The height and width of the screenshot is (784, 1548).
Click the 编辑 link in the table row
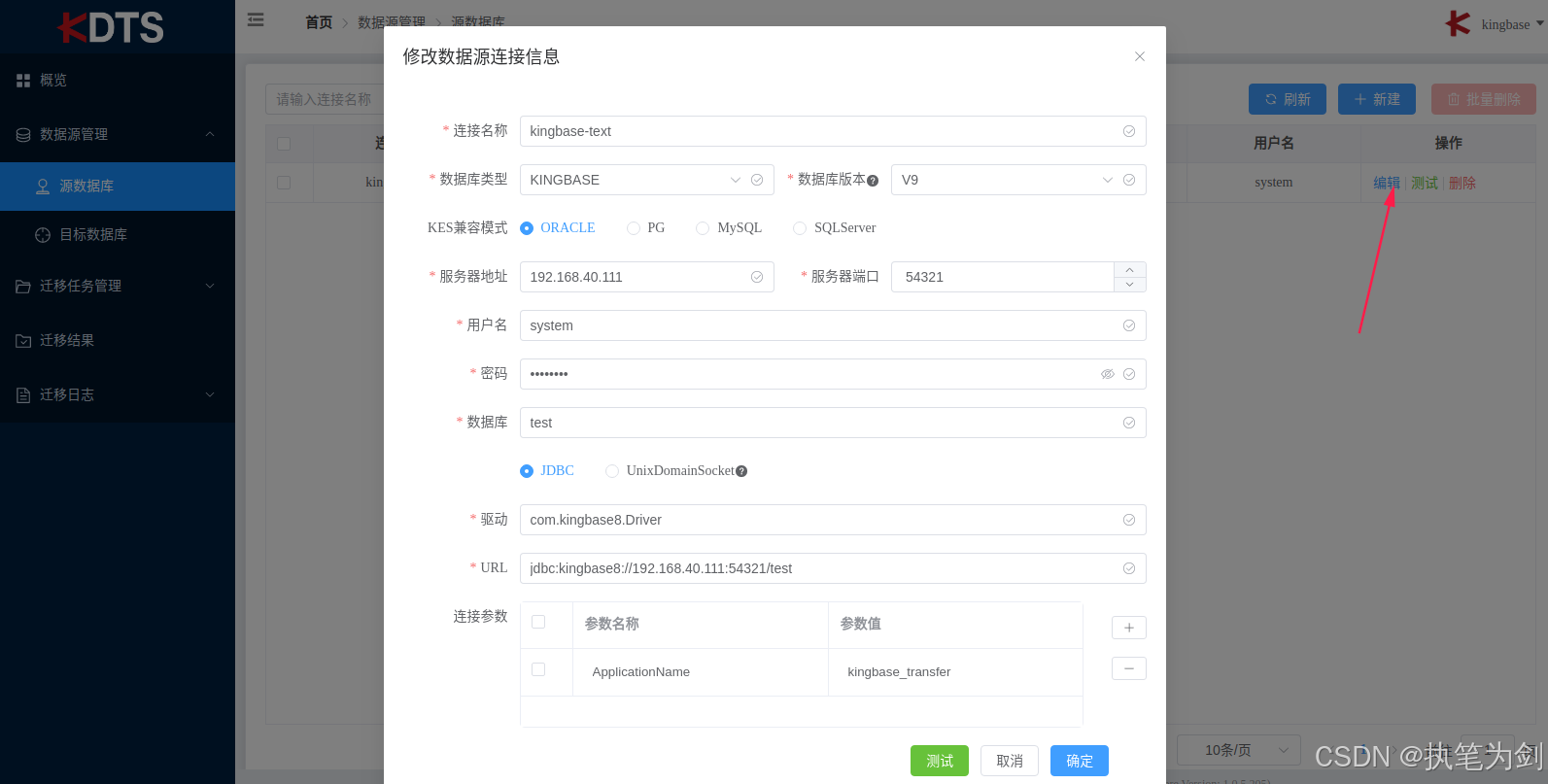(x=1387, y=183)
